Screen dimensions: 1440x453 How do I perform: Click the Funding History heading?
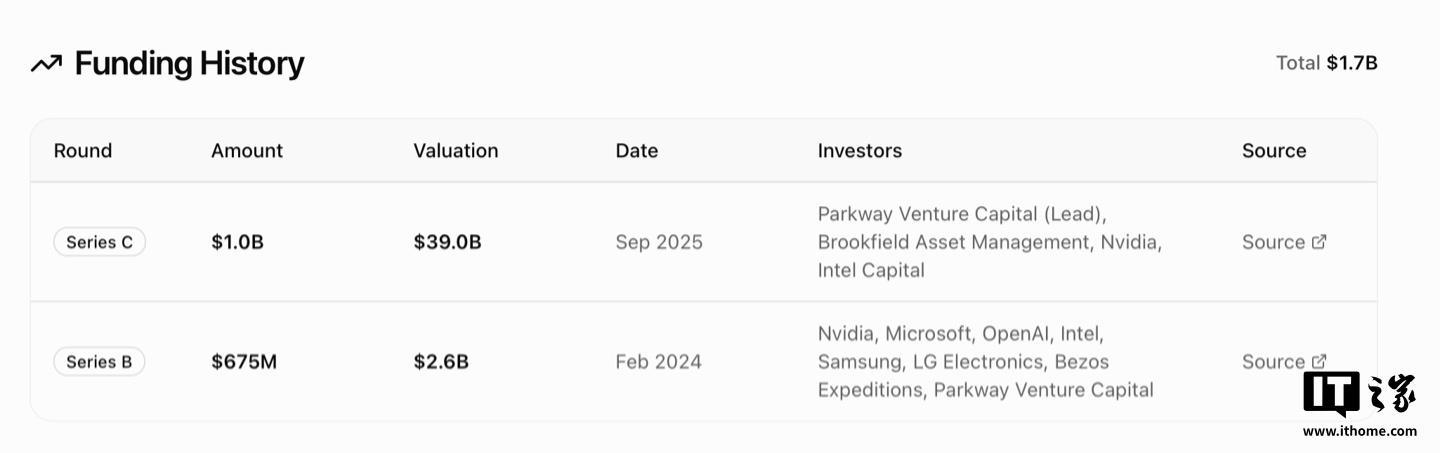point(189,64)
